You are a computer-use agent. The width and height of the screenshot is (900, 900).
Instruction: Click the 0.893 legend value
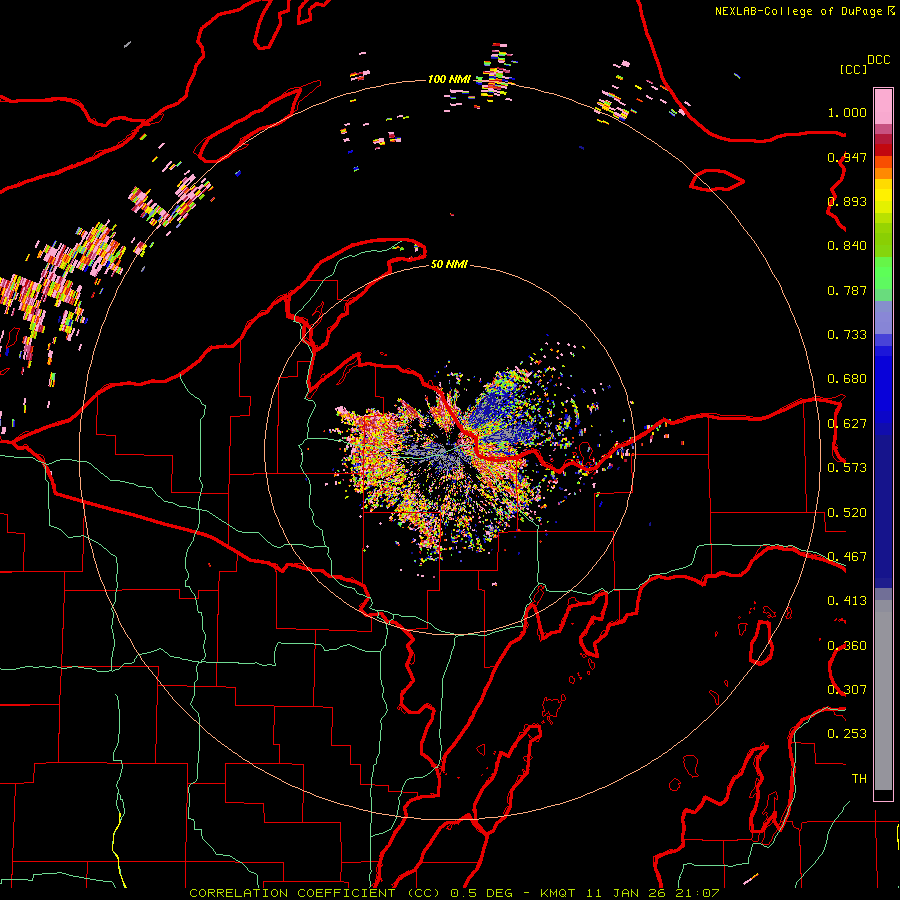[x=847, y=201]
